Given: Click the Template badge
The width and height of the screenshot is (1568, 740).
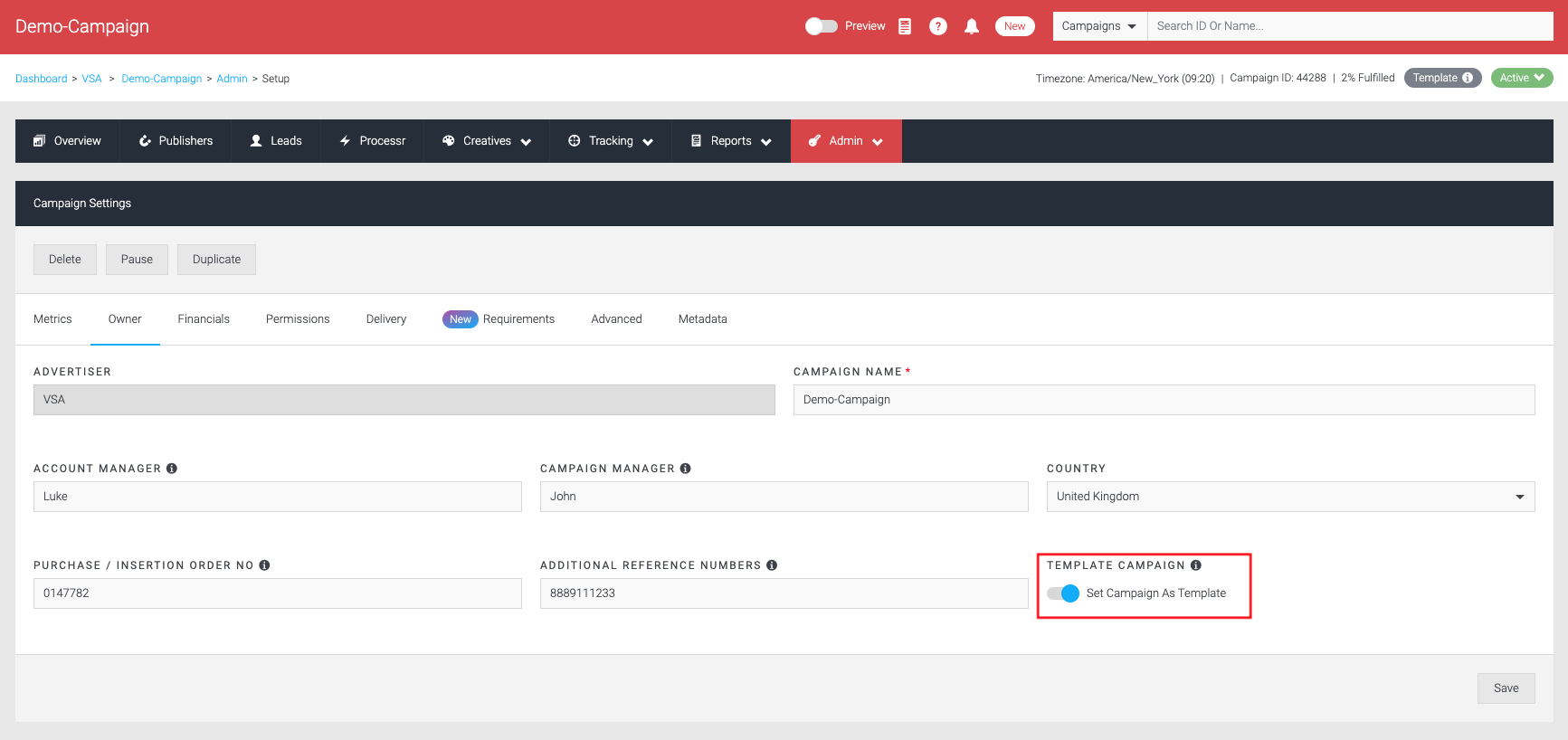Looking at the screenshot, I should (x=1442, y=78).
